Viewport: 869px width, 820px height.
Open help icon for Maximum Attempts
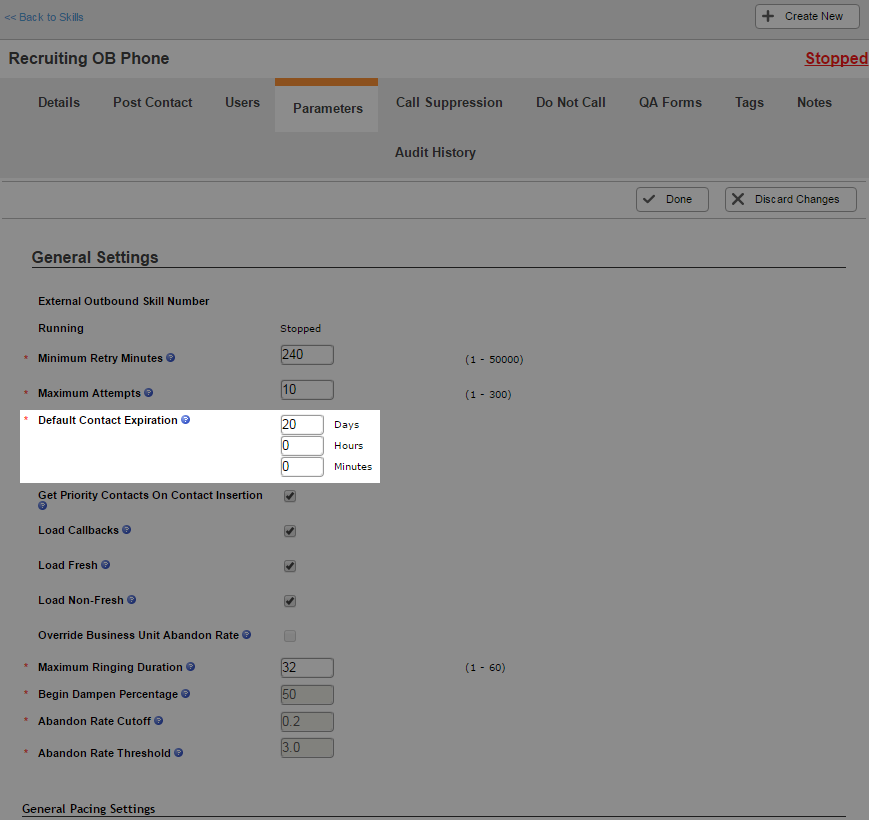click(149, 393)
